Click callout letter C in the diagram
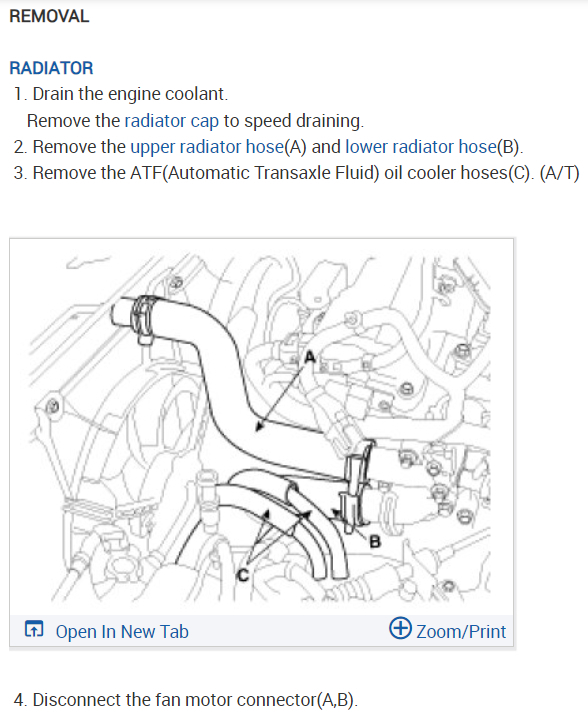Screen dimensions: 588x713 [x=243, y=575]
